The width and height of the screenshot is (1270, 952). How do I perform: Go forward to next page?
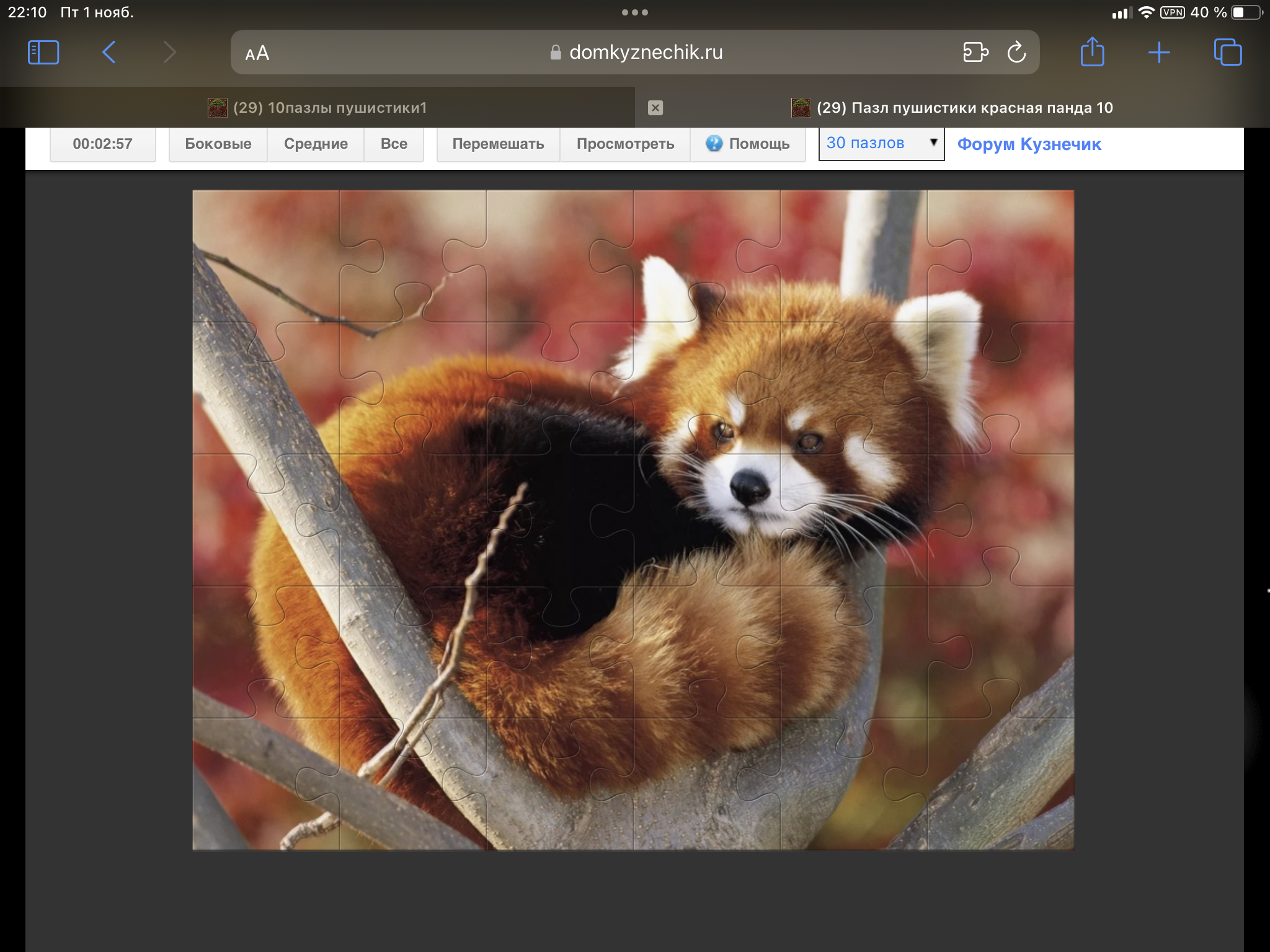point(169,52)
